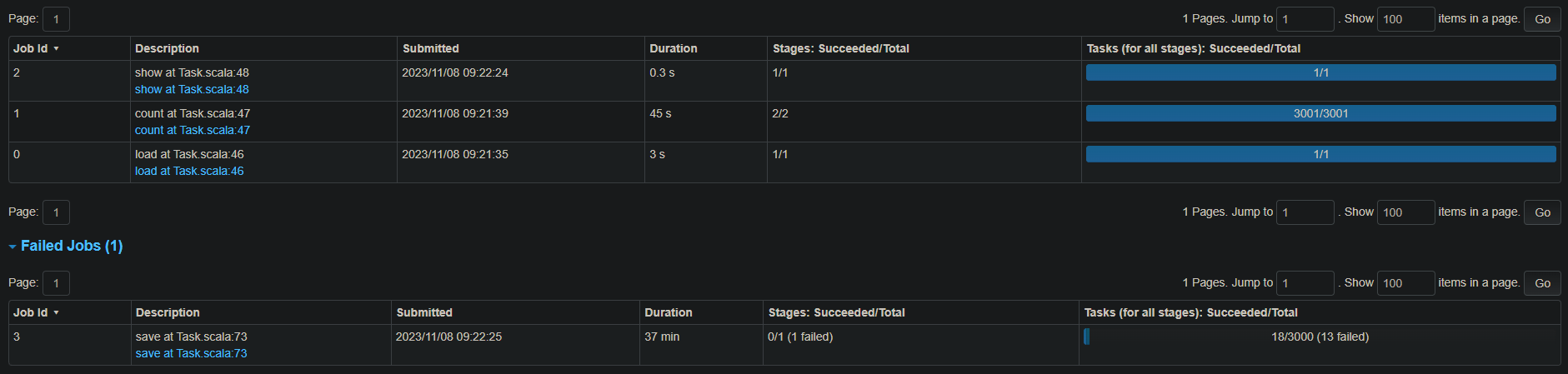Sort failed jobs by Job Id arrow

click(56, 313)
